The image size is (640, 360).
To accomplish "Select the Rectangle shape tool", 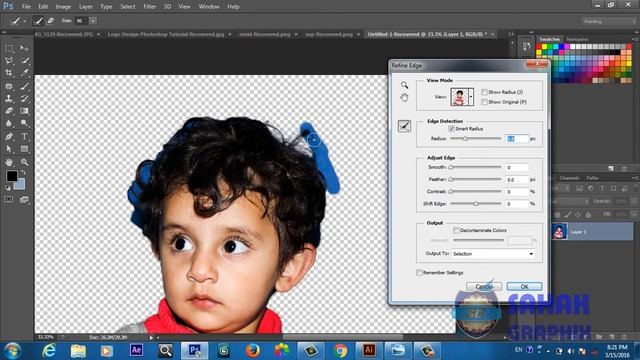I will (24, 149).
